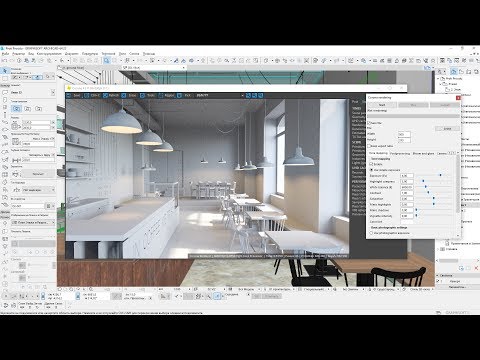Open the Post tab in the VFB side panel
This screenshot has width=480, height=360.
(x=355, y=101)
